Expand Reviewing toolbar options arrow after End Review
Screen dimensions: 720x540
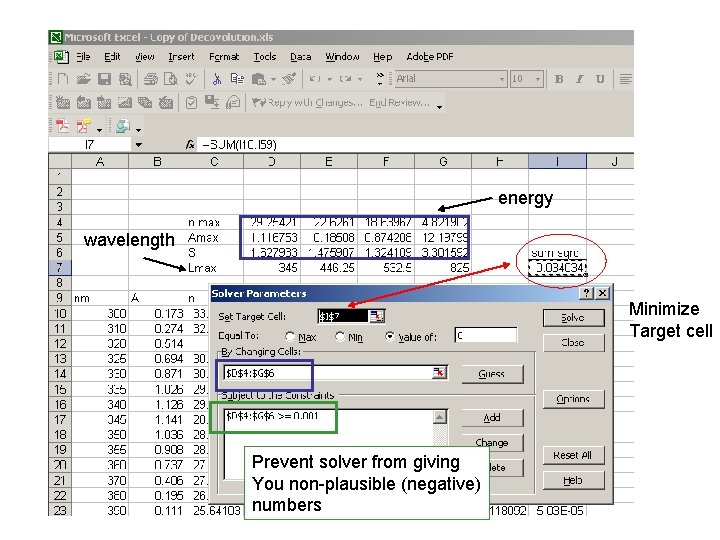tap(439, 107)
